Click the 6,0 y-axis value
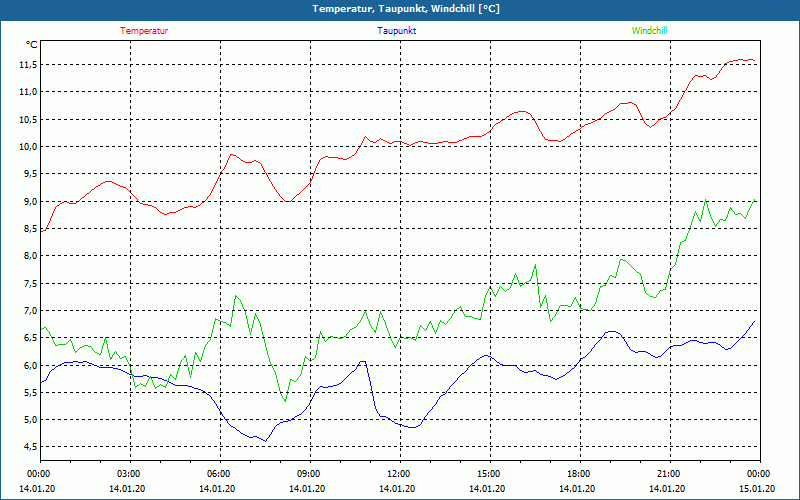The image size is (800, 500). point(31,365)
